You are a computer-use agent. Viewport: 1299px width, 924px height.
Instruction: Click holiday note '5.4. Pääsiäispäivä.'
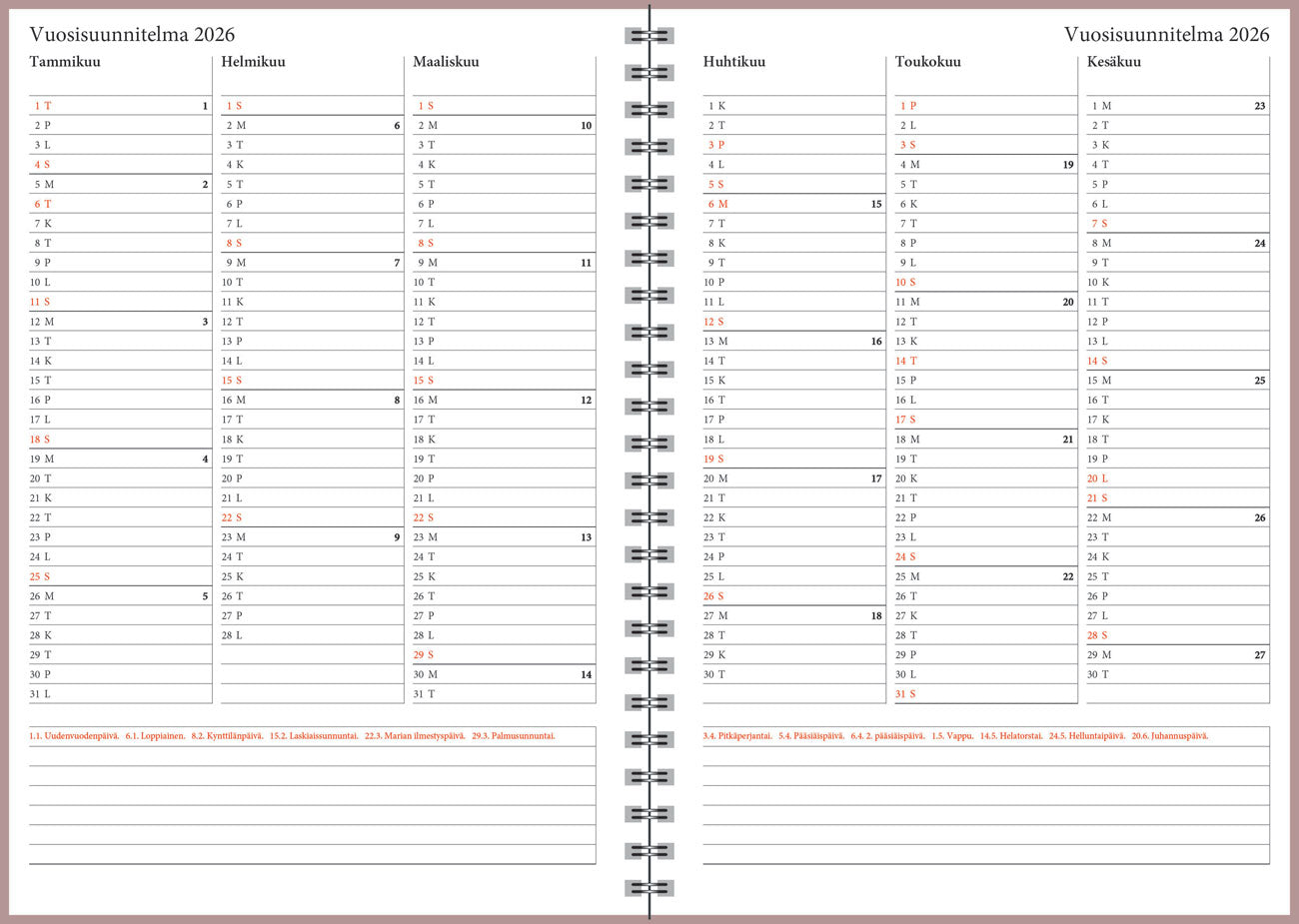811,736
